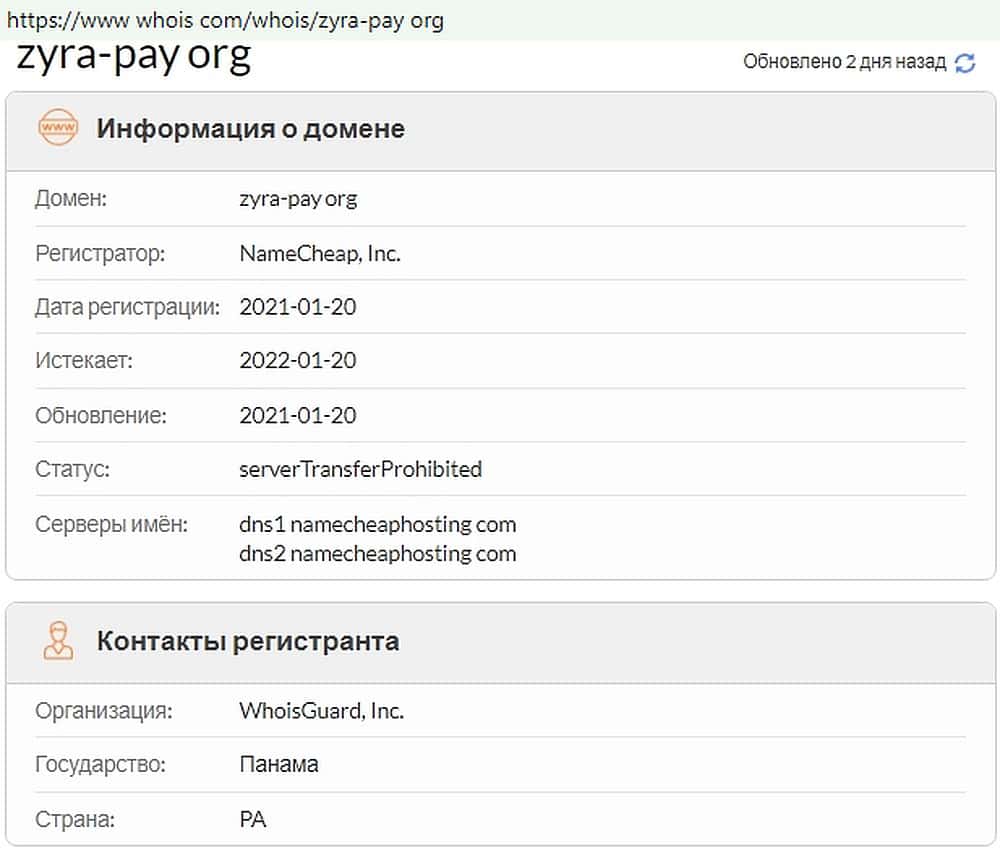The width and height of the screenshot is (1000, 853).
Task: Click the URL in the address bar
Action: click(225, 20)
